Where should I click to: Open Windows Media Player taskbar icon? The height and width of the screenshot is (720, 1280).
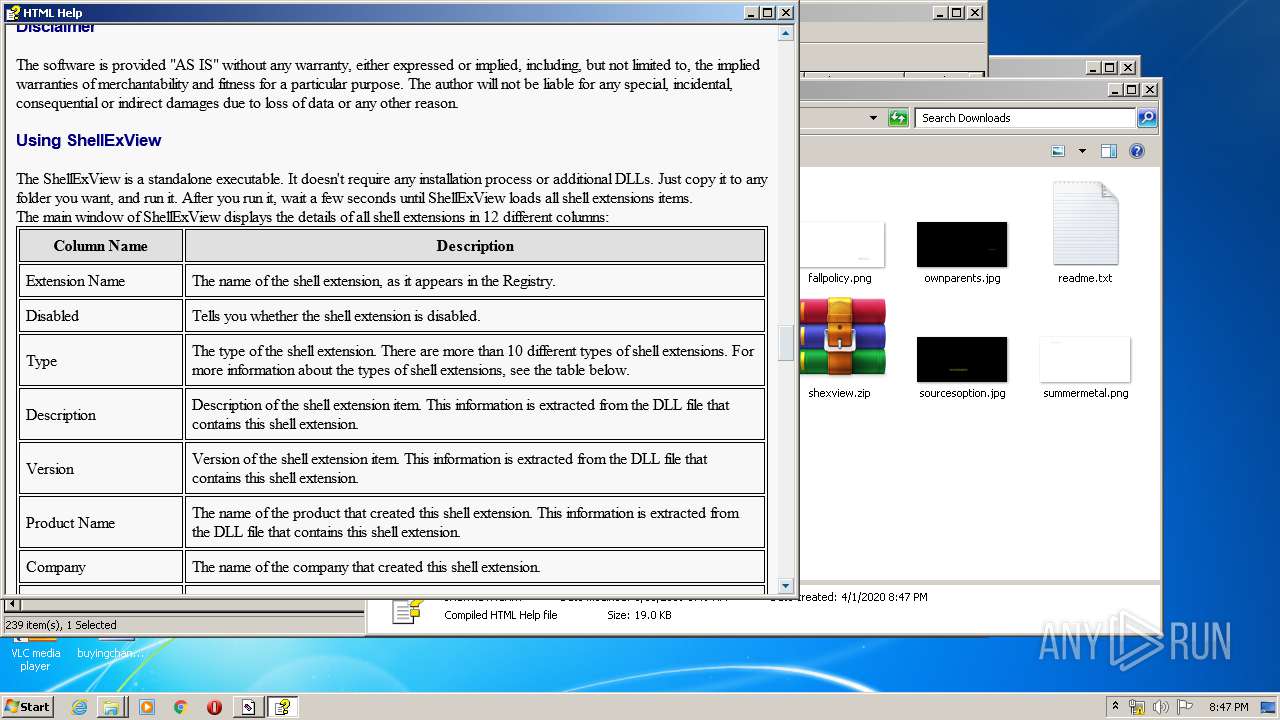147,707
